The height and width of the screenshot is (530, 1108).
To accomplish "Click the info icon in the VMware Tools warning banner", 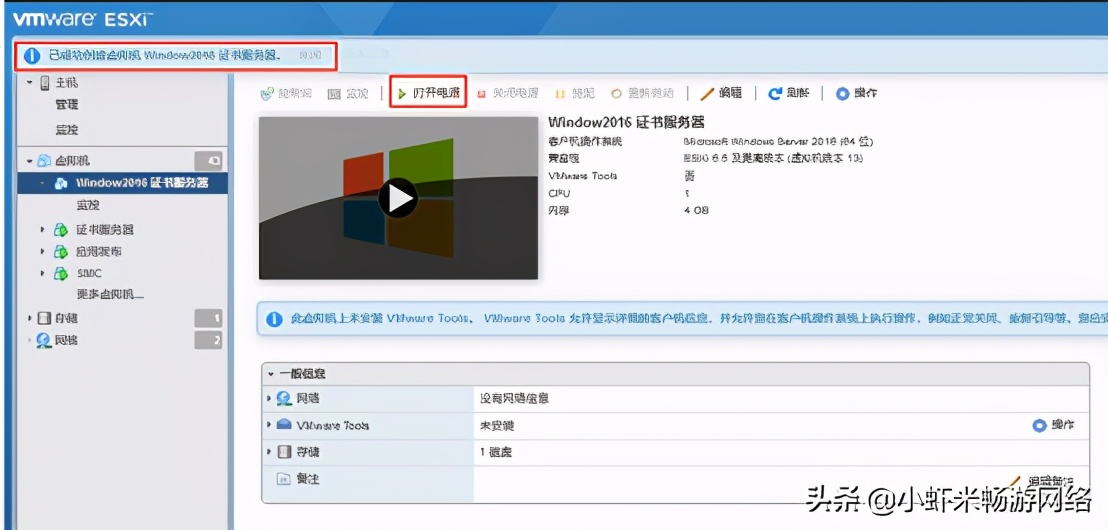I will click(x=274, y=319).
